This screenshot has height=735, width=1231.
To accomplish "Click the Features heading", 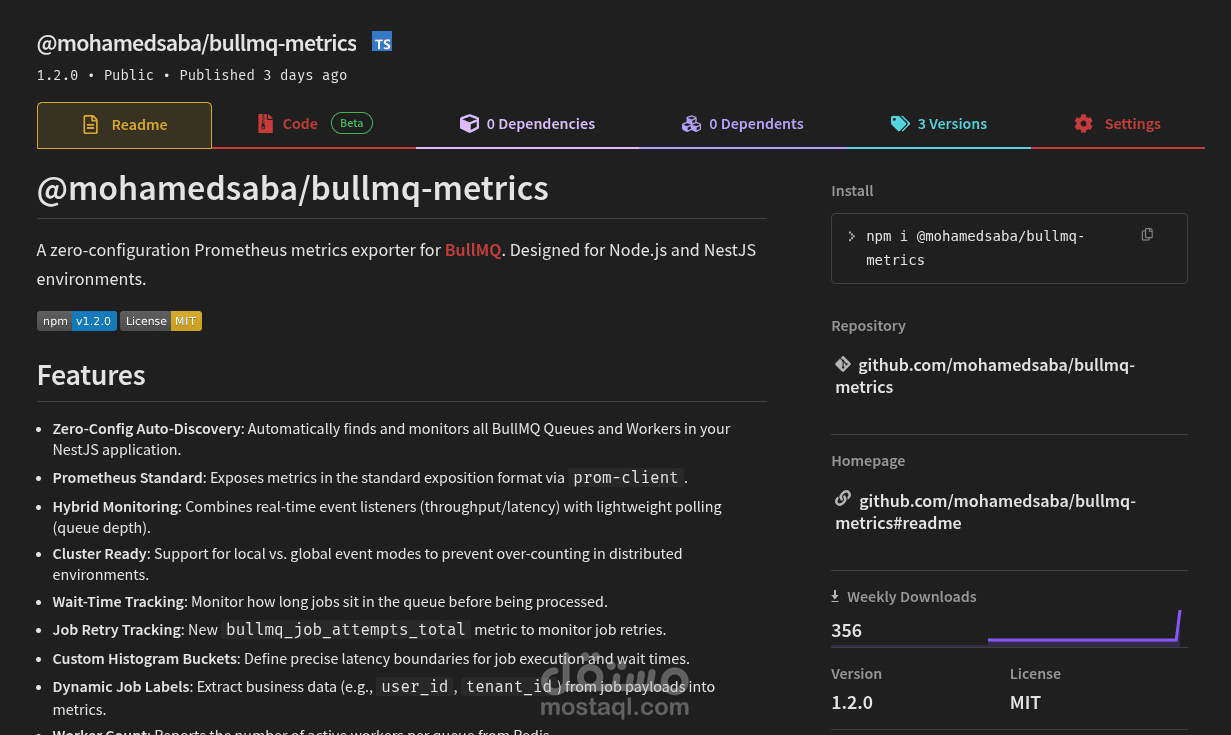I will pyautogui.click(x=91, y=375).
